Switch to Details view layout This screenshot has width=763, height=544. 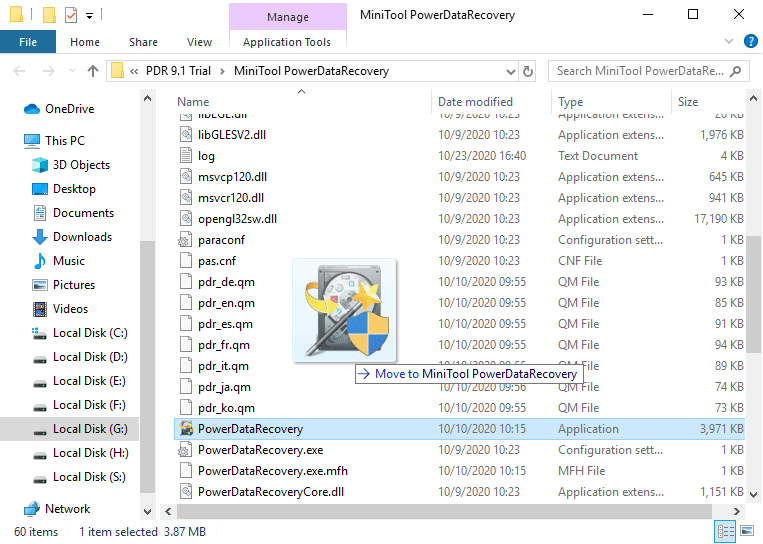pyautogui.click(x=726, y=531)
